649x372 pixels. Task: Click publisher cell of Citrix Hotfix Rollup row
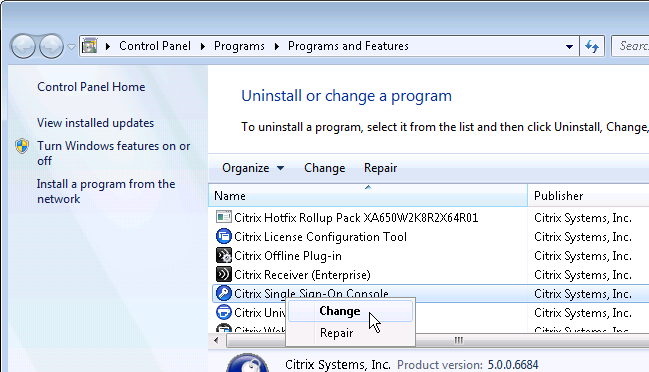pyautogui.click(x=583, y=218)
